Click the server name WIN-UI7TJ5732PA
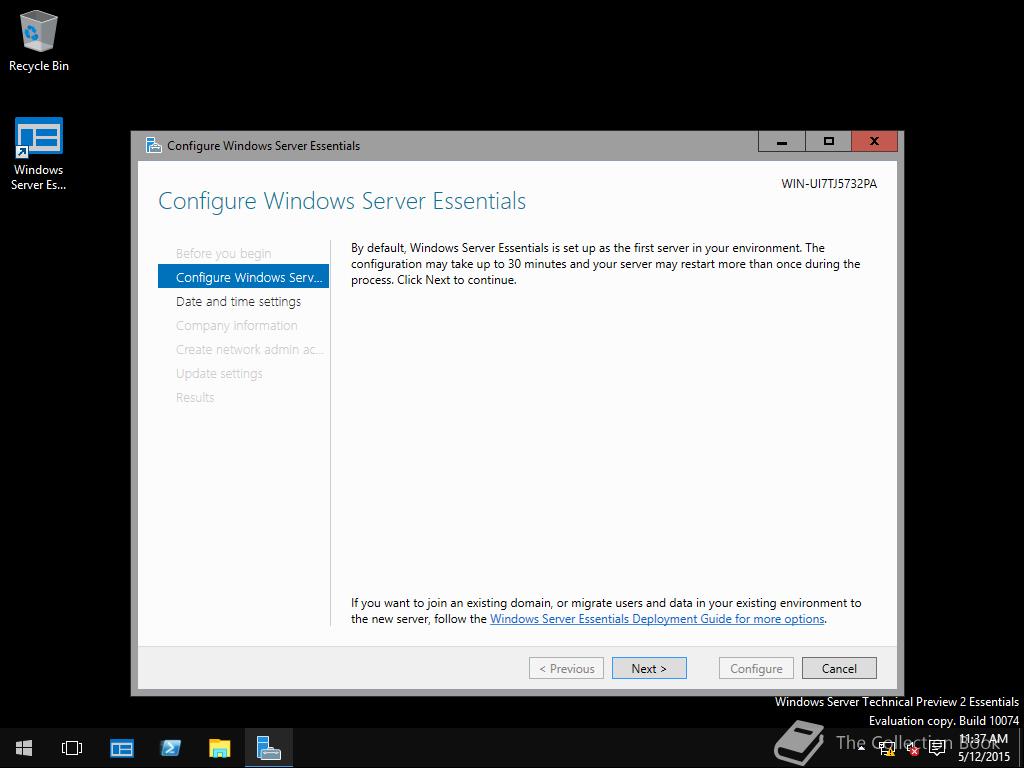The width and height of the screenshot is (1024, 768). (x=829, y=184)
